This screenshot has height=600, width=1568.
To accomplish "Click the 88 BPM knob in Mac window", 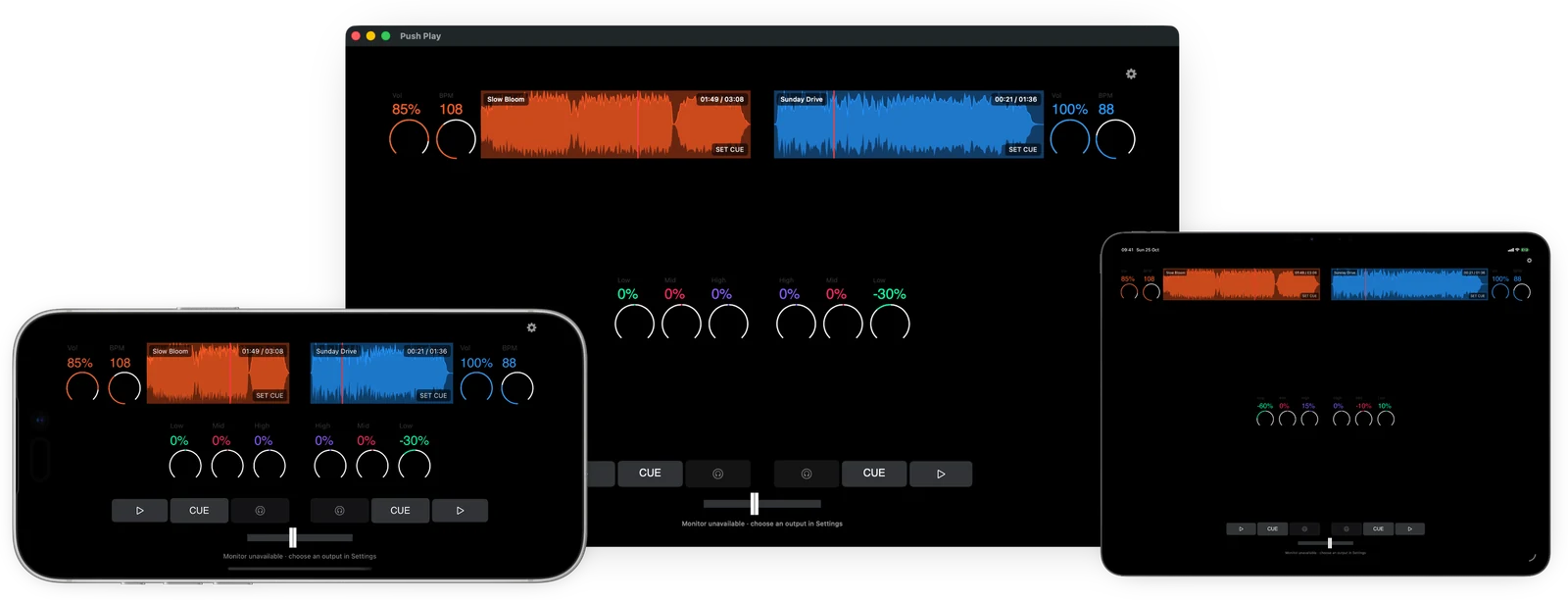I will 1115,139.
